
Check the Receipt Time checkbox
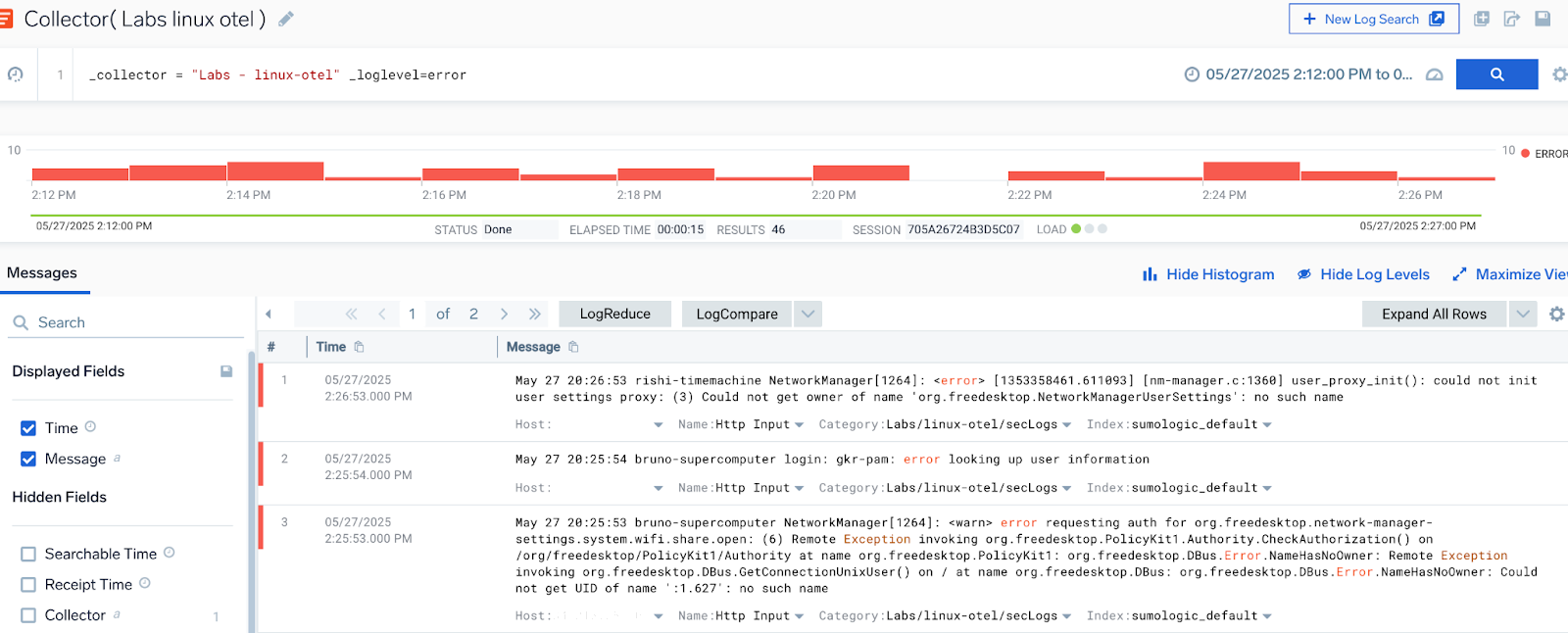[x=28, y=585]
